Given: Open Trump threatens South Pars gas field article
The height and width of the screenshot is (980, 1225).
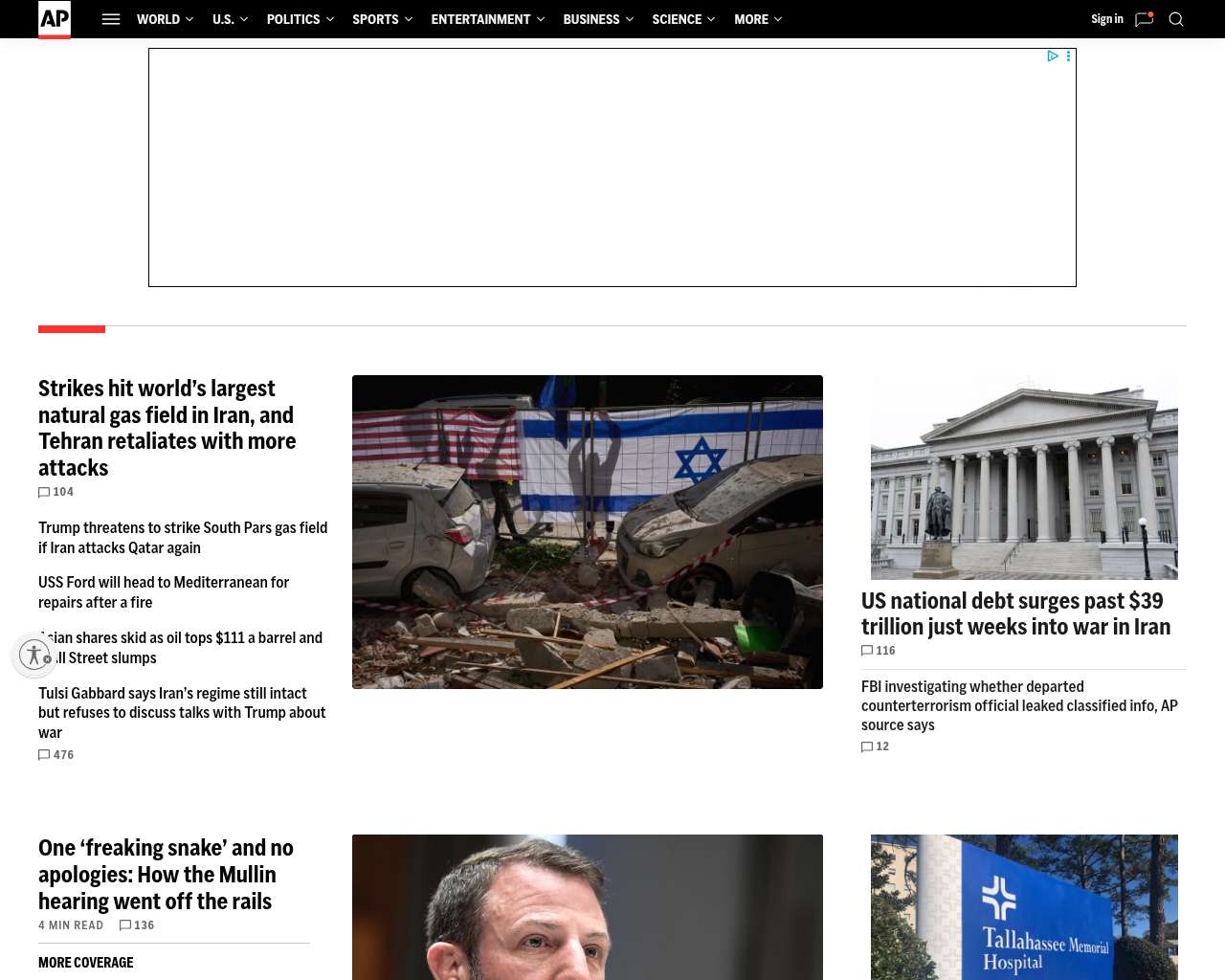Looking at the screenshot, I should click(183, 538).
